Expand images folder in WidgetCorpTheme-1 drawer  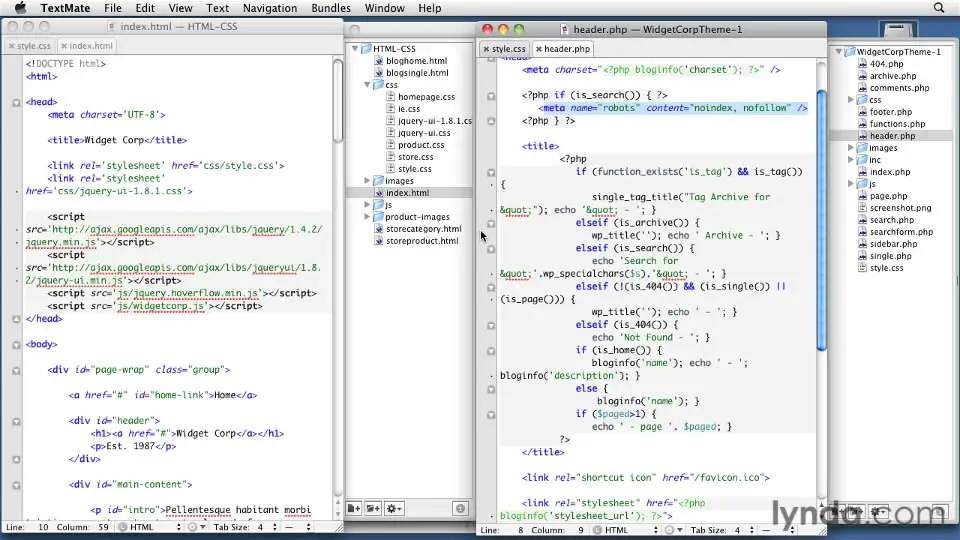coord(851,148)
